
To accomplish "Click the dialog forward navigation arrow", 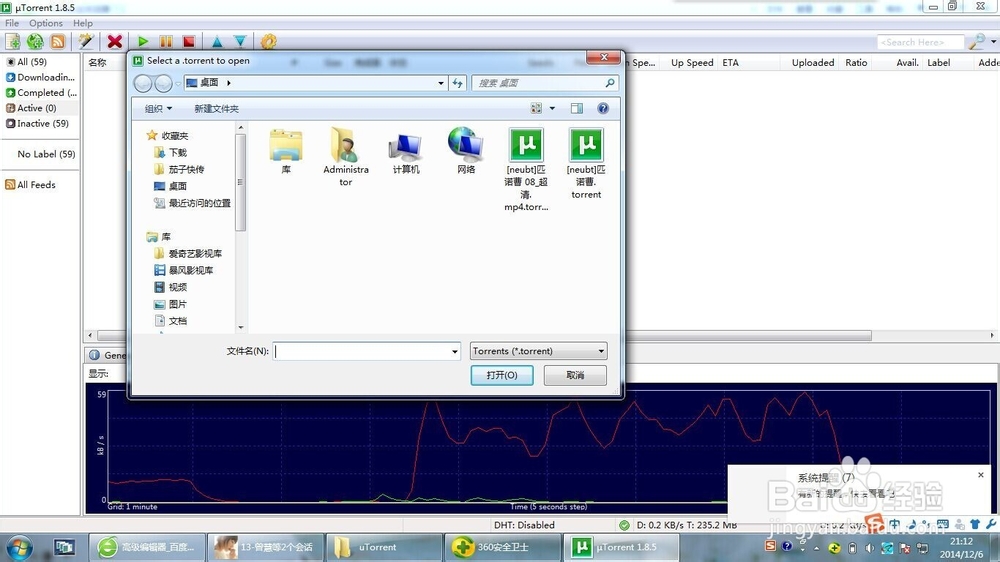I will [163, 83].
